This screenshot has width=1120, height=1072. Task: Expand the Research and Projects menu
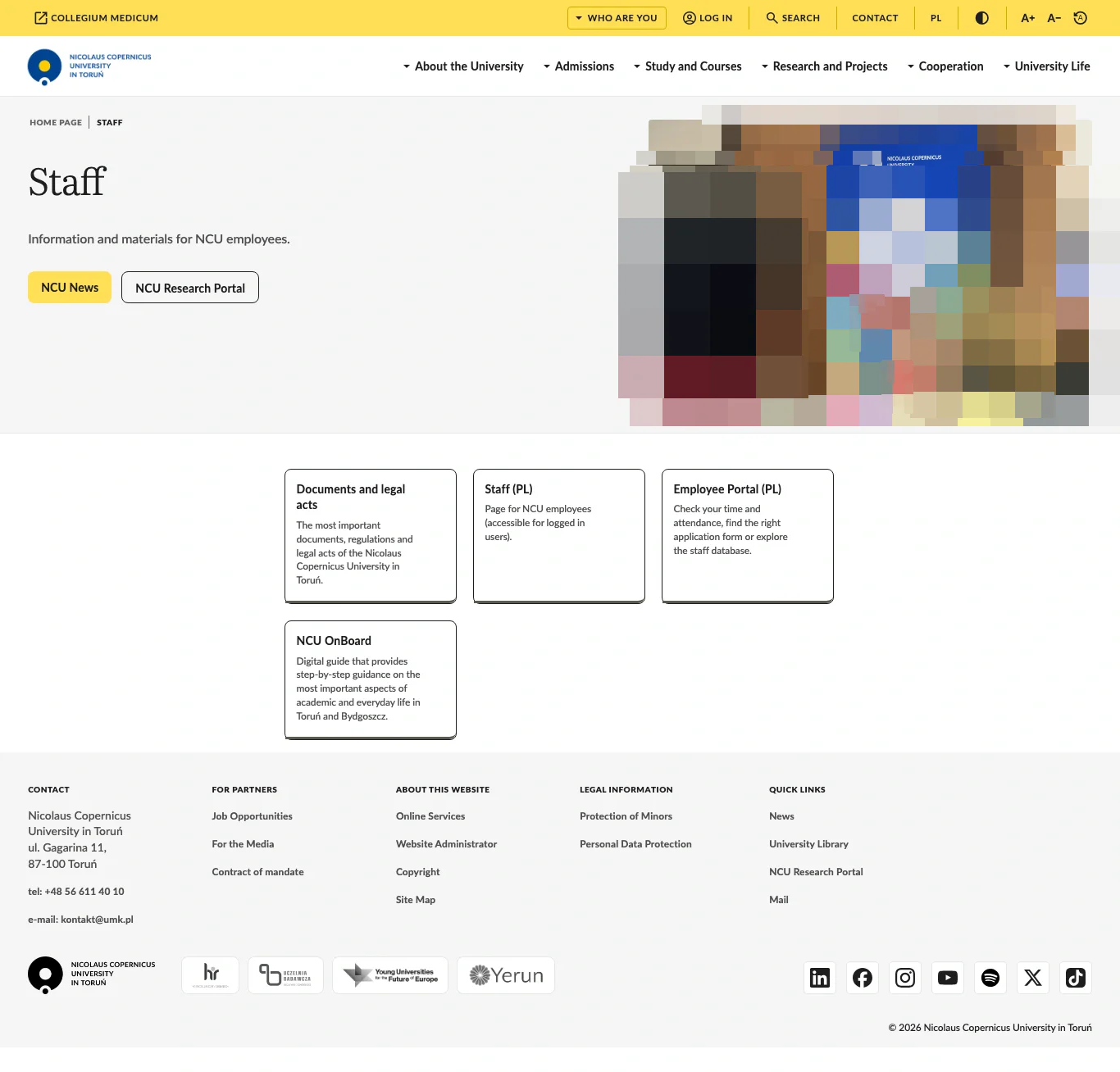coord(824,66)
